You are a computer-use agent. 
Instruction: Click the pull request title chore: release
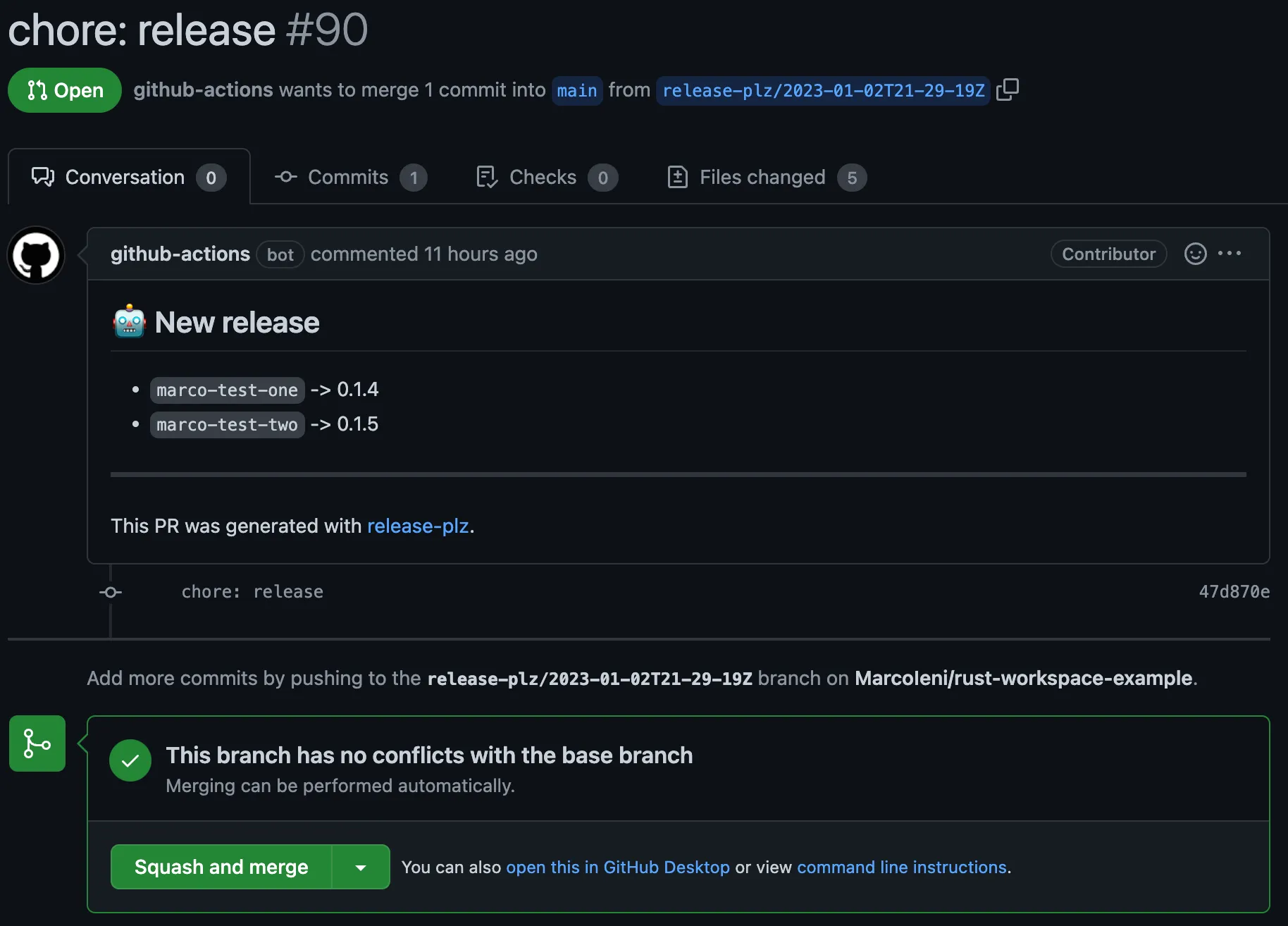point(142,30)
